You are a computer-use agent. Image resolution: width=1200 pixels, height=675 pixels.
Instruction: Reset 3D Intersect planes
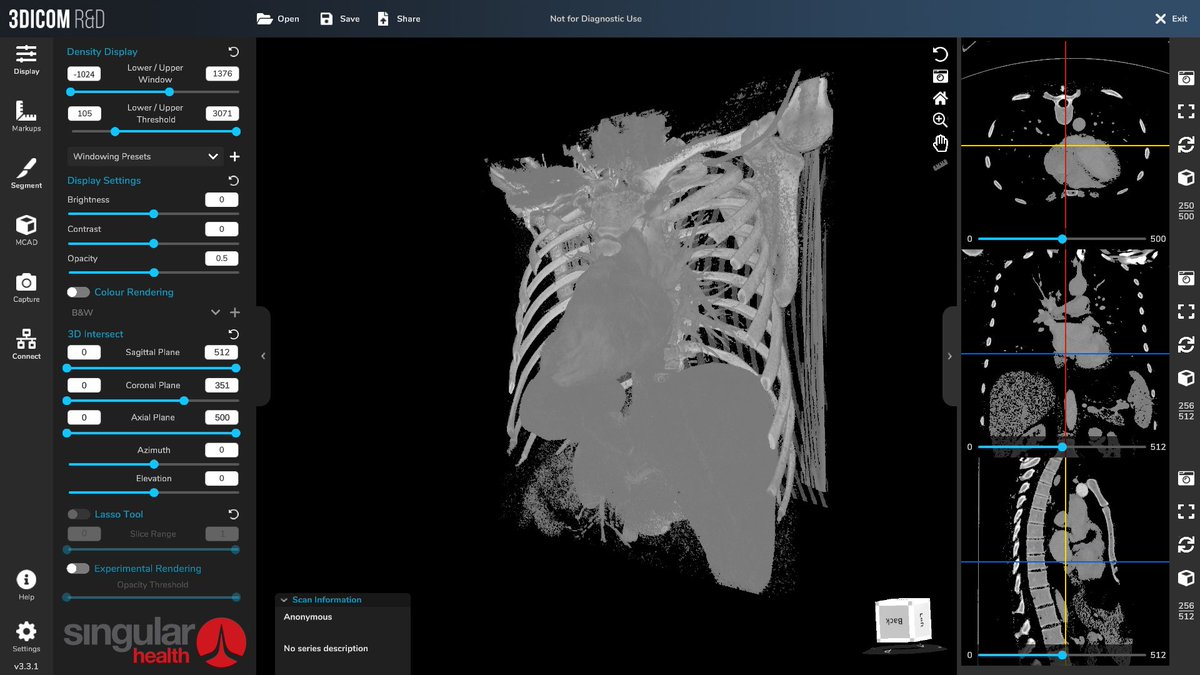(233, 334)
